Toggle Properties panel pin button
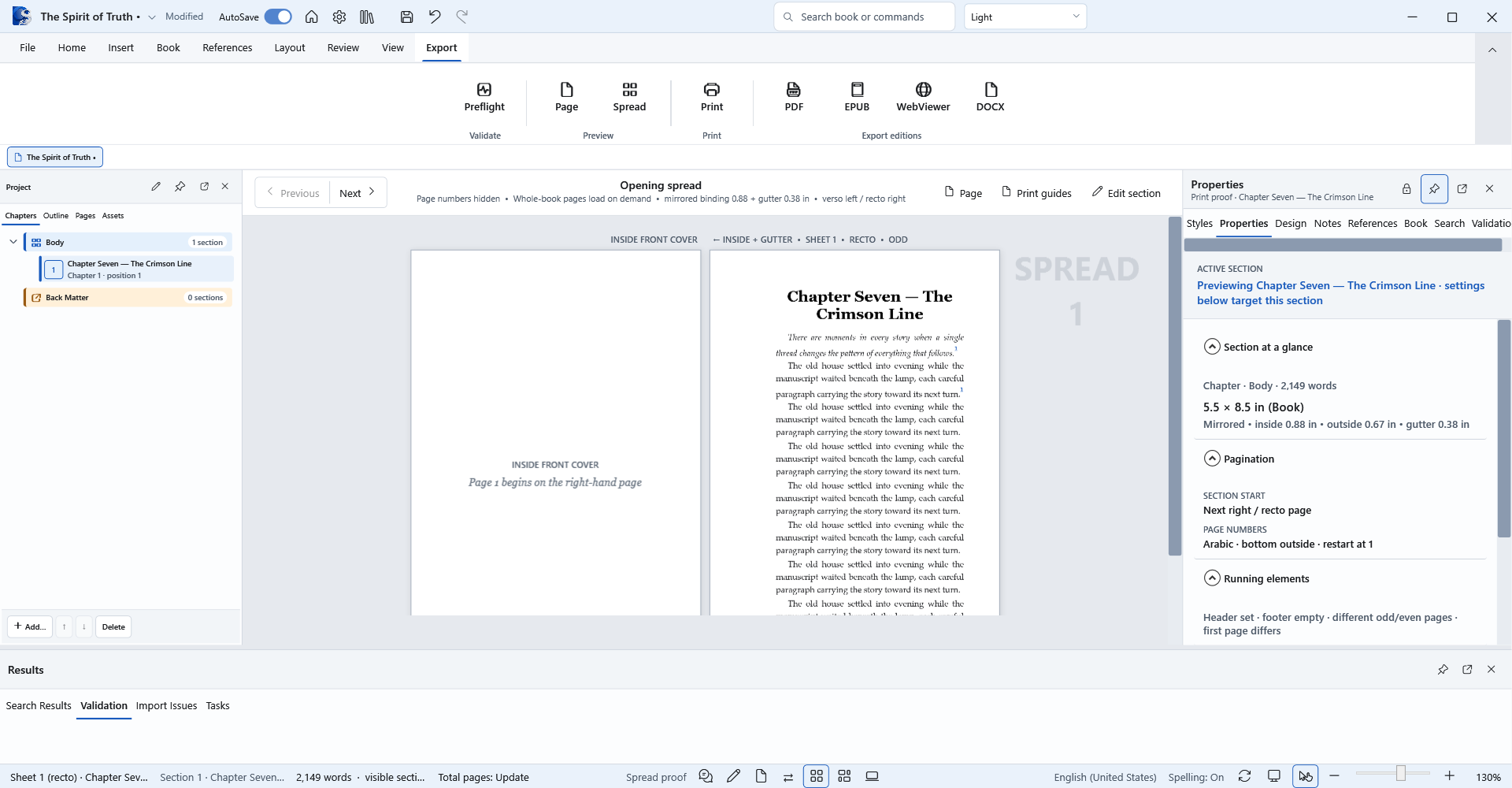The width and height of the screenshot is (1512, 788). 1434,189
